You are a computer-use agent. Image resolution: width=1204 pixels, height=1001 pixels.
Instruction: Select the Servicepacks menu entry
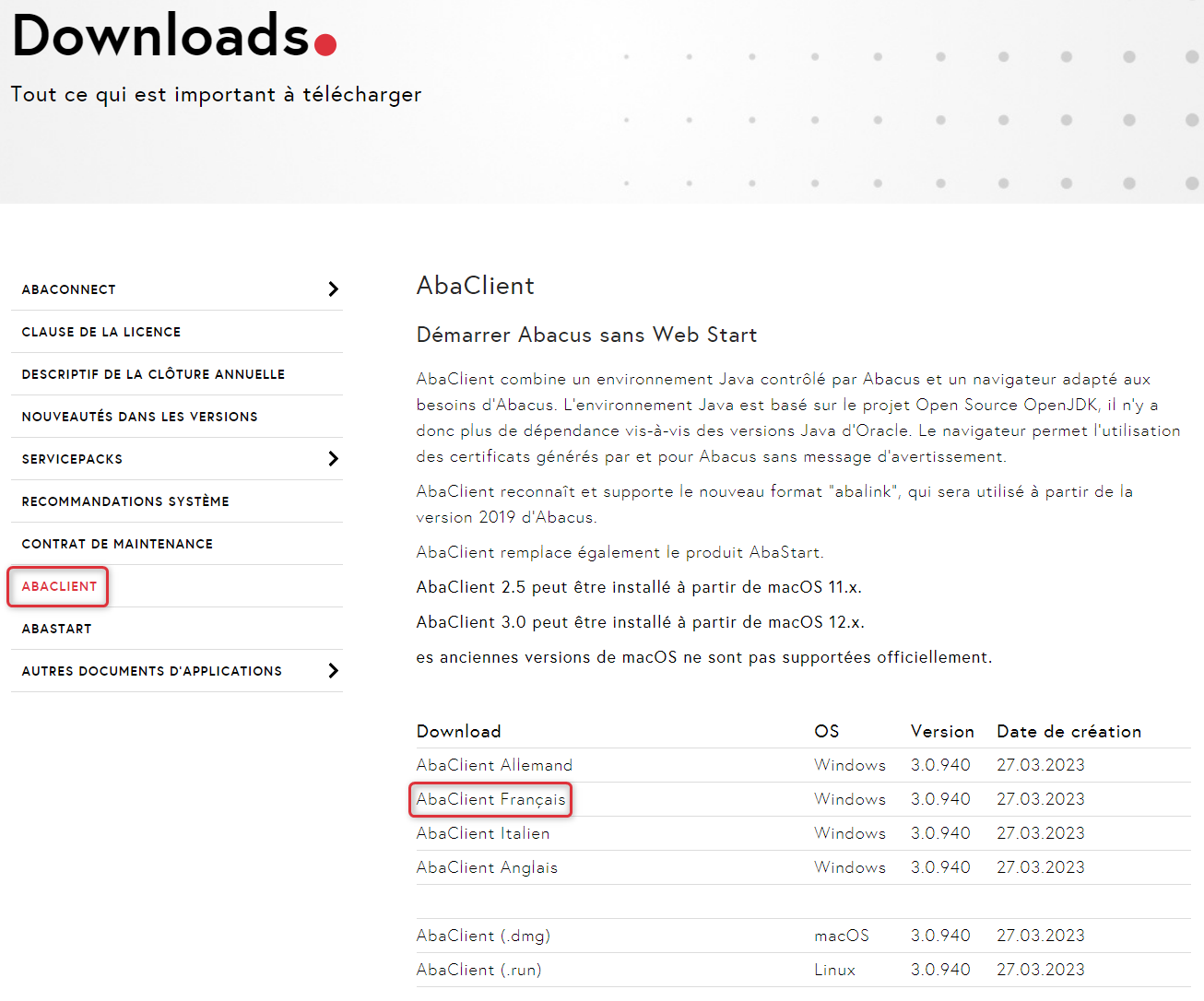pos(72,459)
